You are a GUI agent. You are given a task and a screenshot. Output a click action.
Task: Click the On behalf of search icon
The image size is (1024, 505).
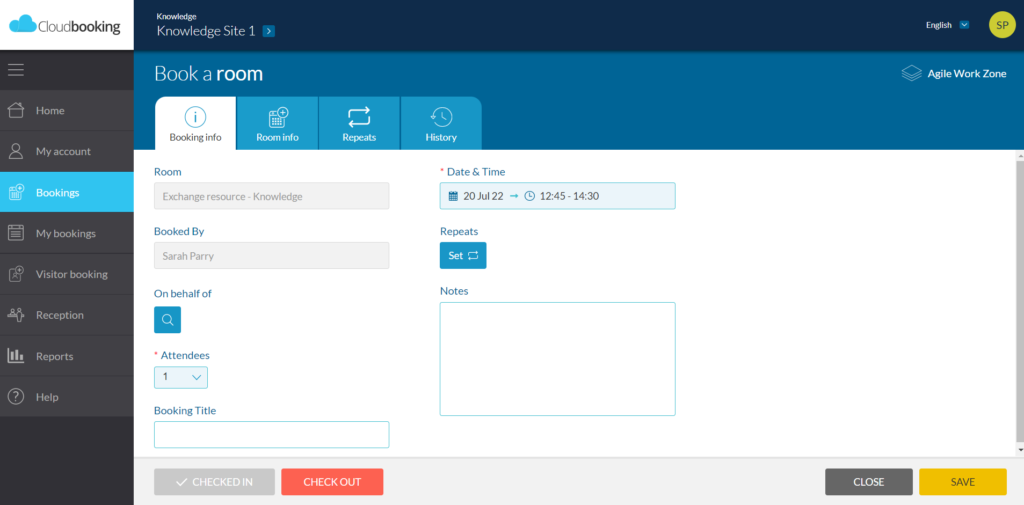(x=167, y=320)
